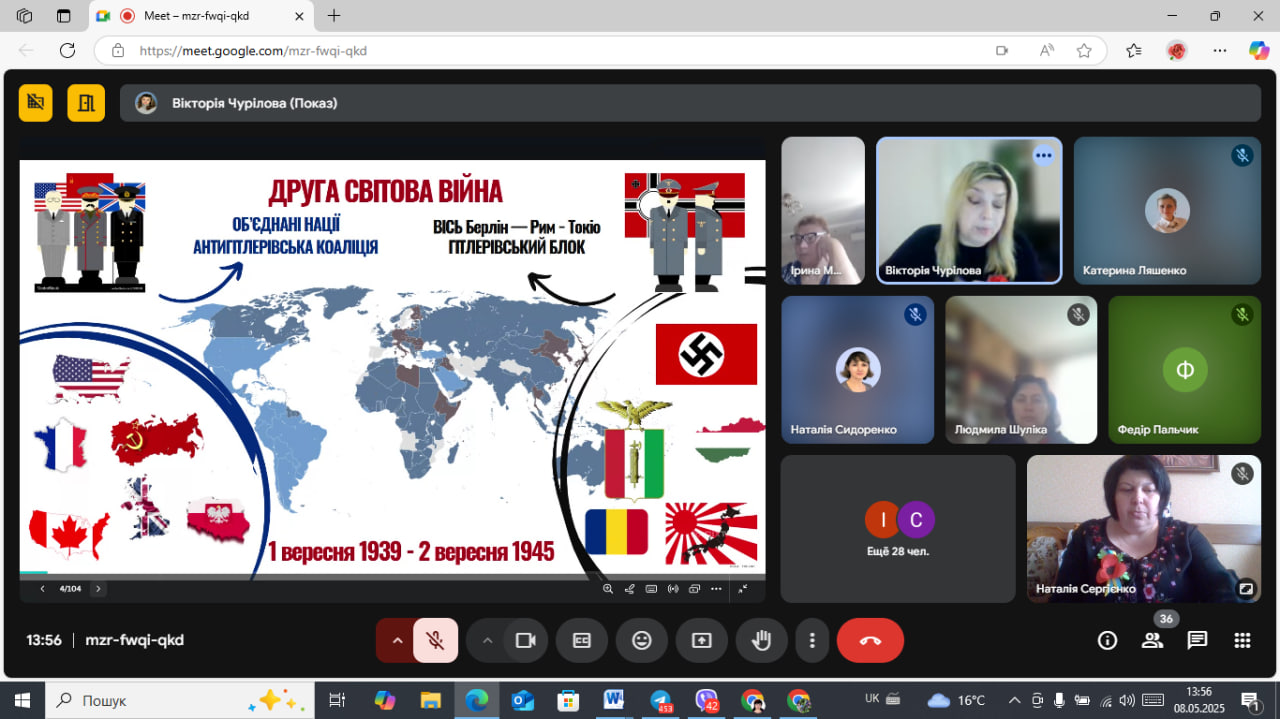This screenshot has height=719, width=1280.
Task: Open a new browser tab
Action: (334, 16)
